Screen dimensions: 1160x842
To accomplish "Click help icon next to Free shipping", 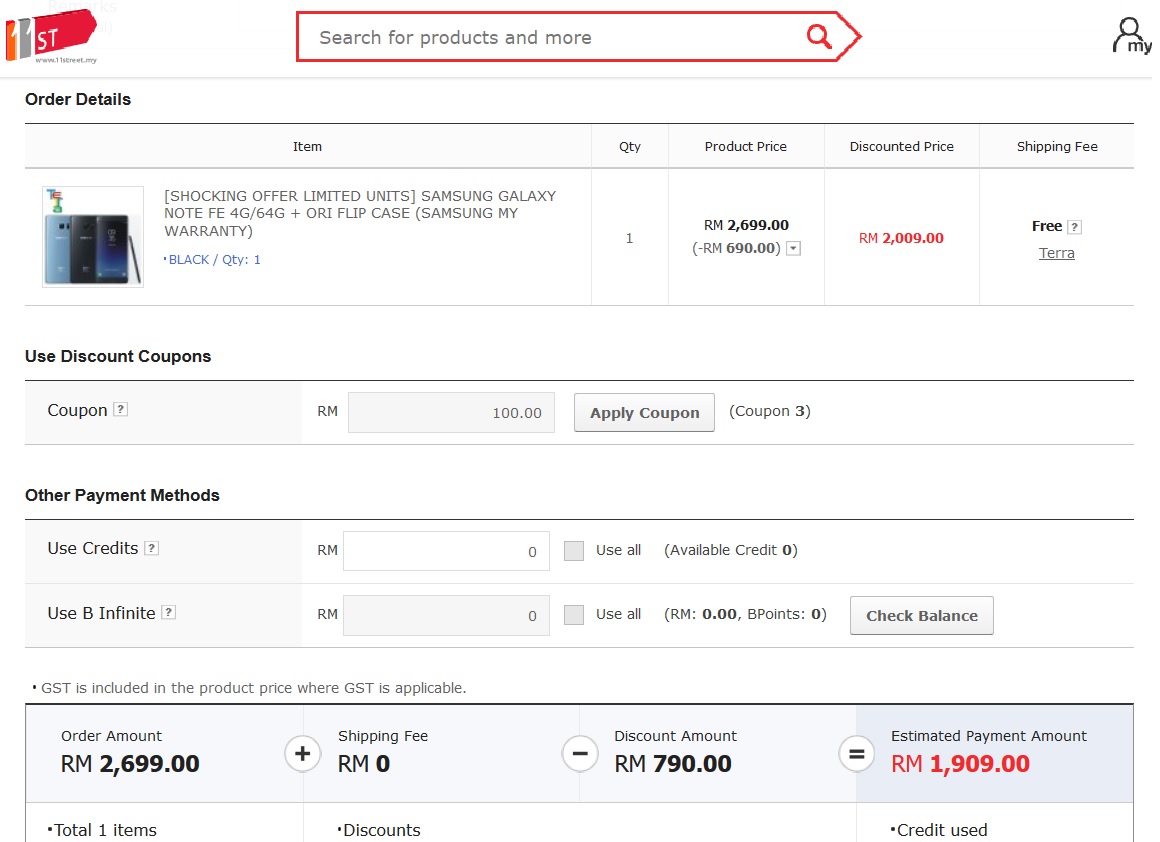I will click(1074, 227).
